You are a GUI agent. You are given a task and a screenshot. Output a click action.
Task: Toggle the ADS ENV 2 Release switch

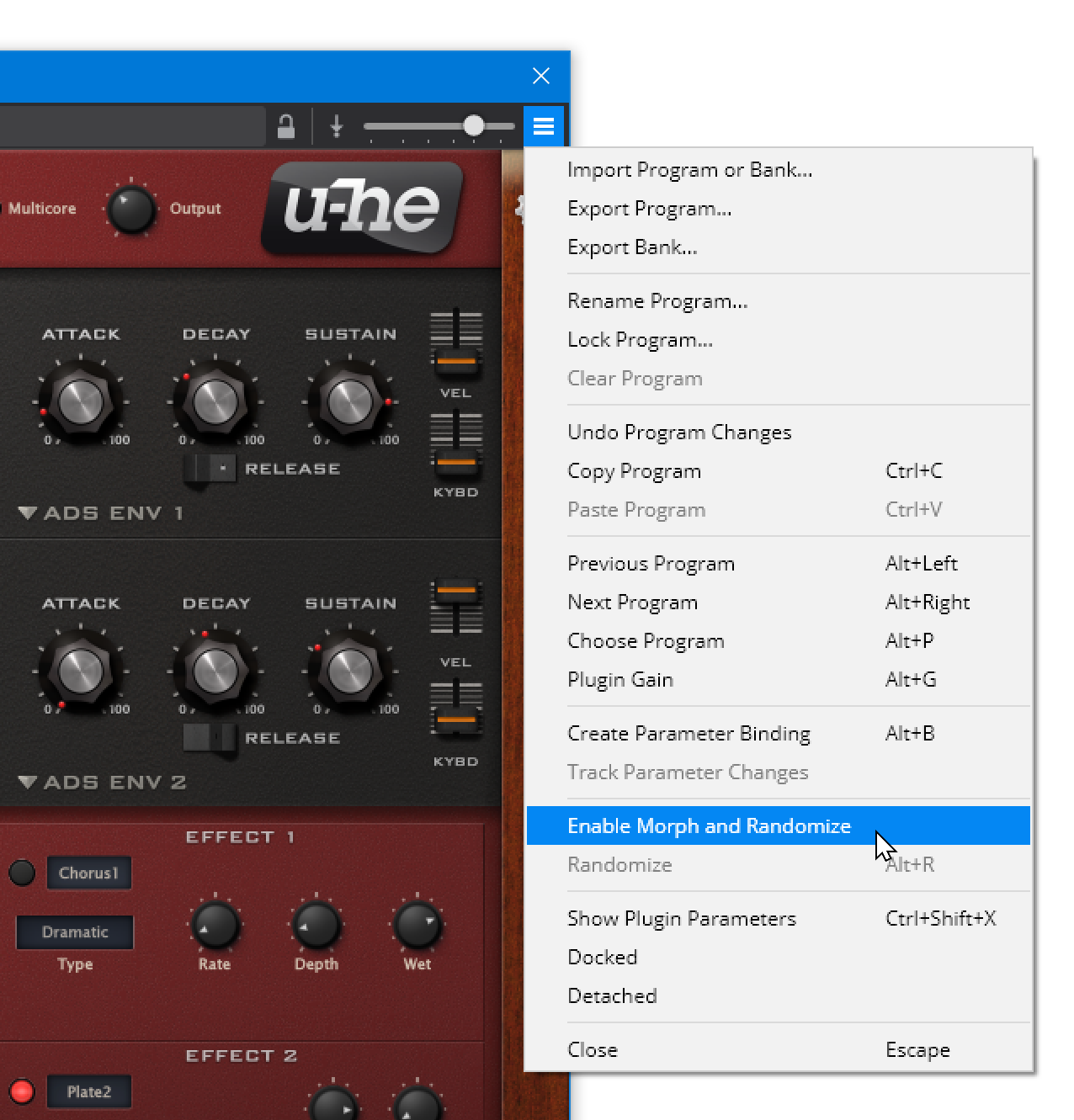coord(210,738)
